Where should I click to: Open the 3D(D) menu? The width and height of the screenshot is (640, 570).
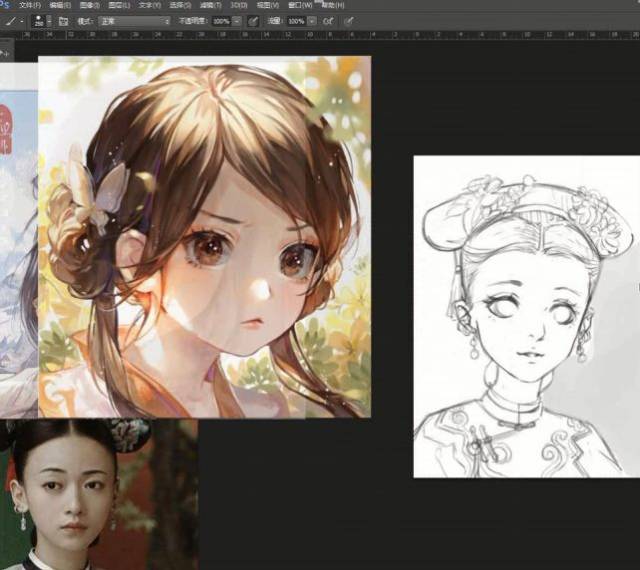(239, 5)
